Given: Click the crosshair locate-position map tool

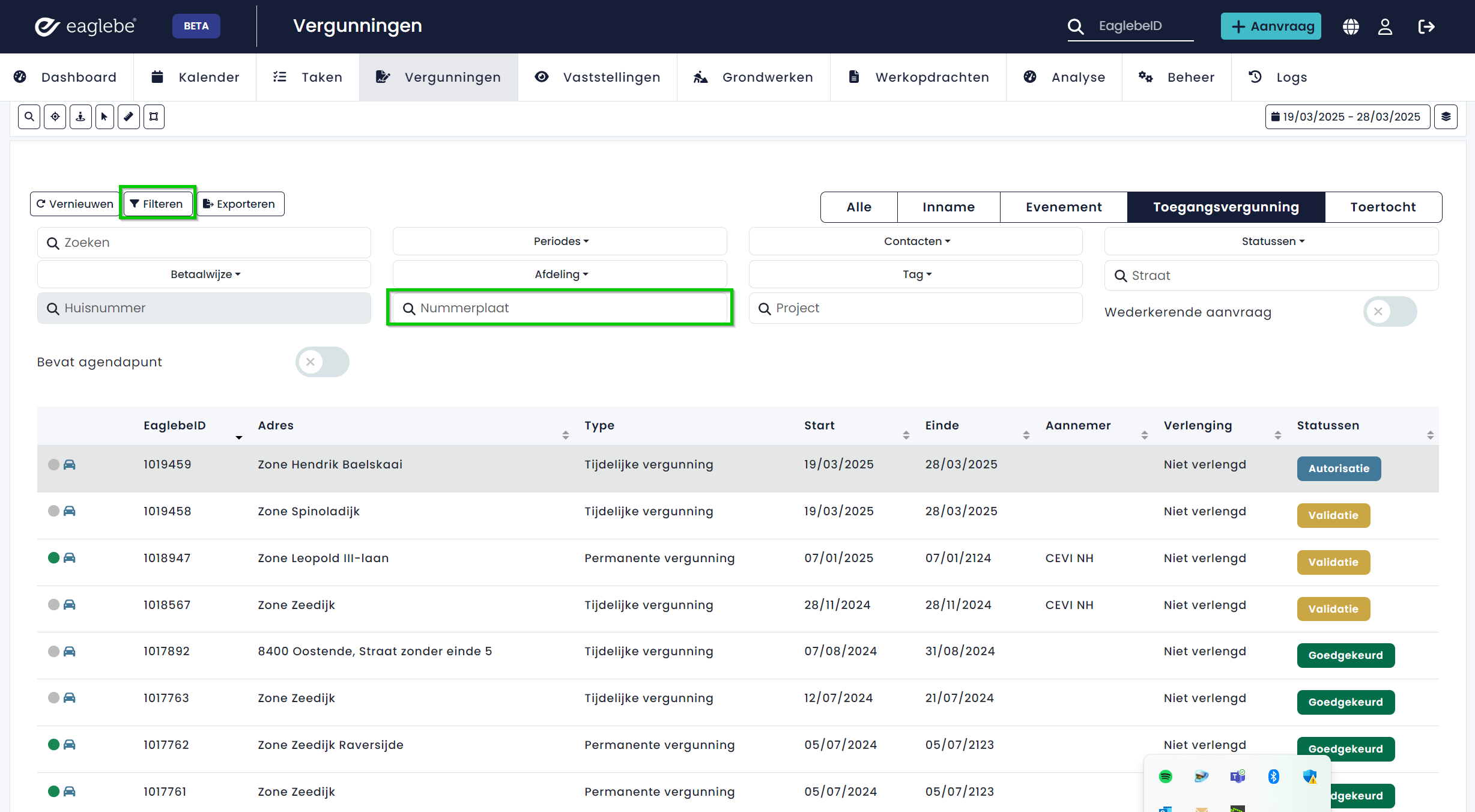Looking at the screenshot, I should [55, 117].
